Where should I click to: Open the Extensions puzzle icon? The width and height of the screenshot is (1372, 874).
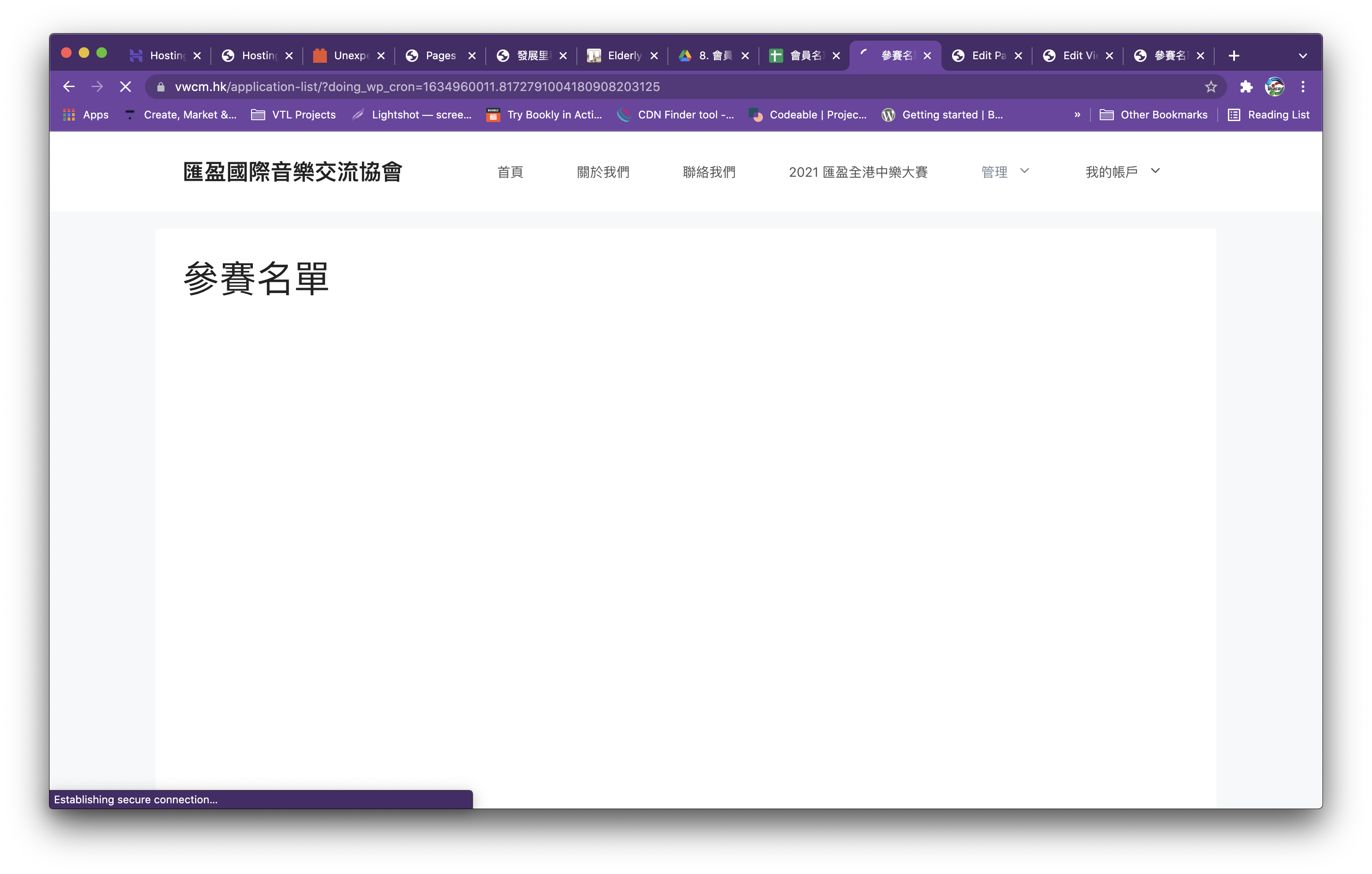[x=1246, y=87]
